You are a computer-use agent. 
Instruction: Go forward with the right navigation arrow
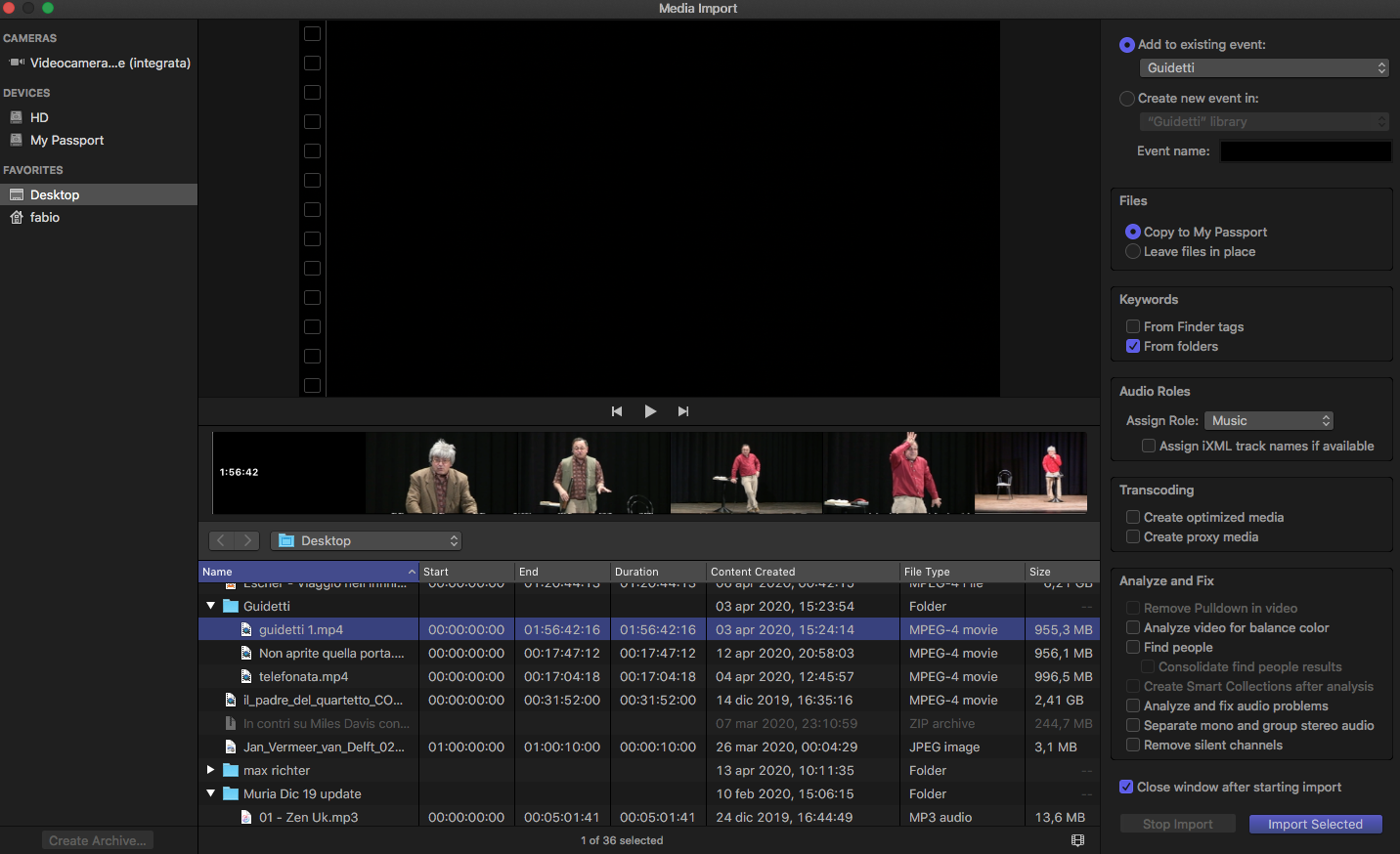pyautogui.click(x=248, y=540)
